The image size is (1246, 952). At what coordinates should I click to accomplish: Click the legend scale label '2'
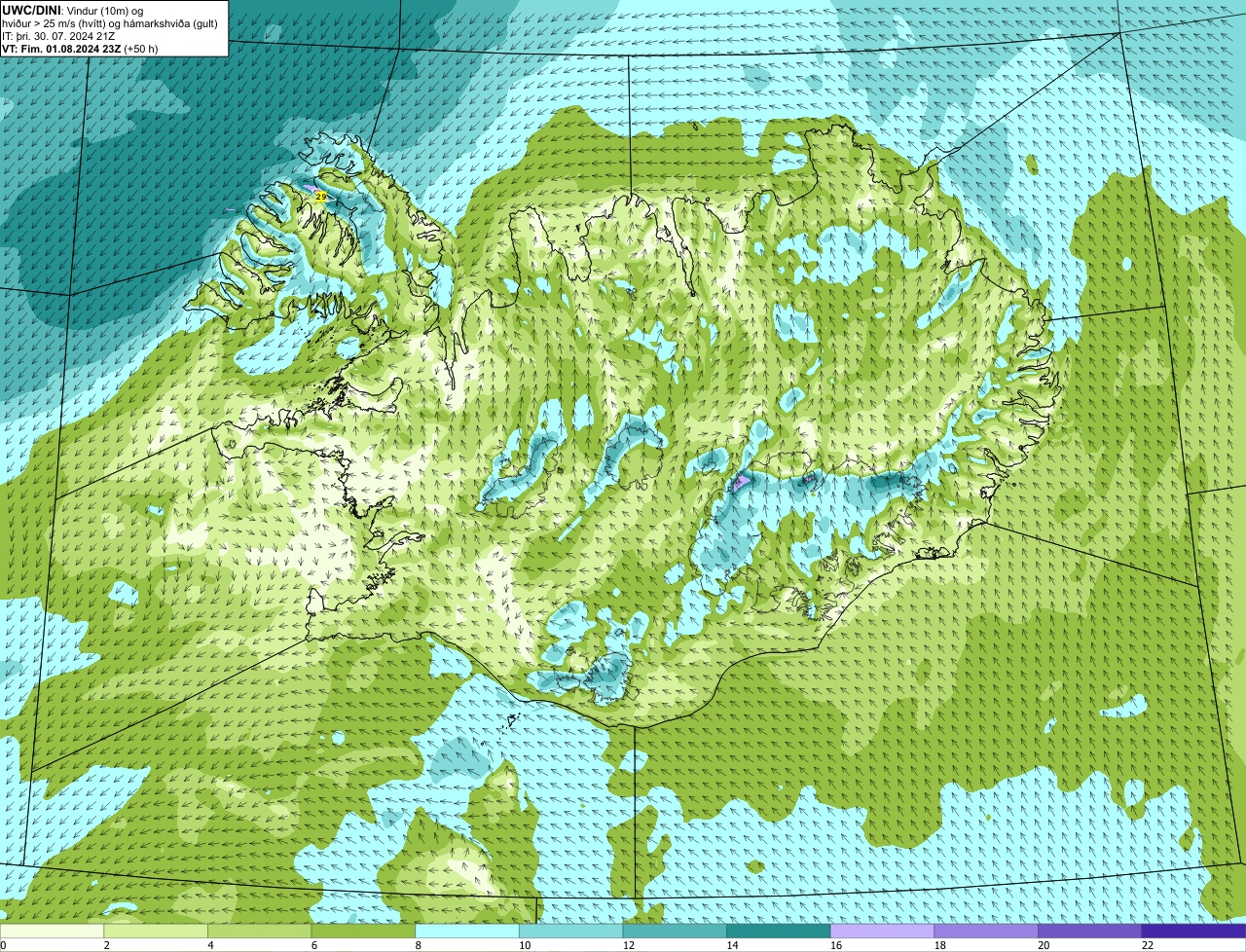[106, 945]
